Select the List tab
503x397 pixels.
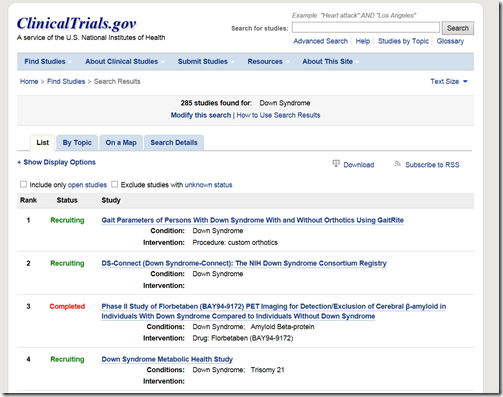[x=42, y=143]
